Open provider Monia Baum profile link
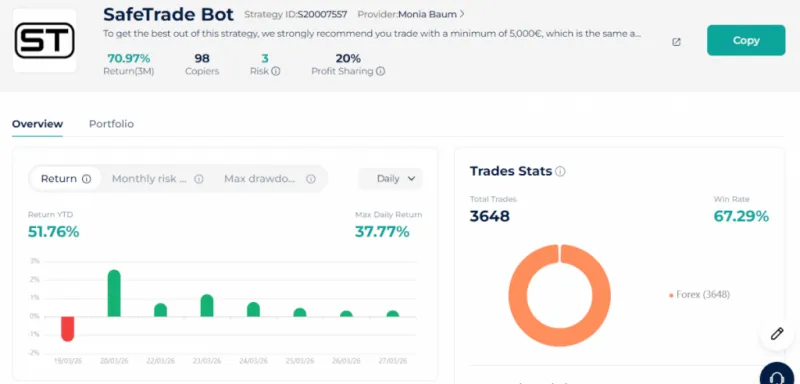The width and height of the screenshot is (800, 384). [427, 14]
